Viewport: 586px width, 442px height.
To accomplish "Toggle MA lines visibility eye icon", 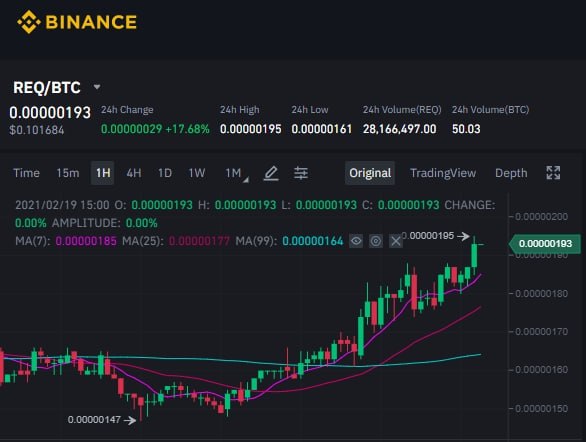I will click(x=356, y=241).
